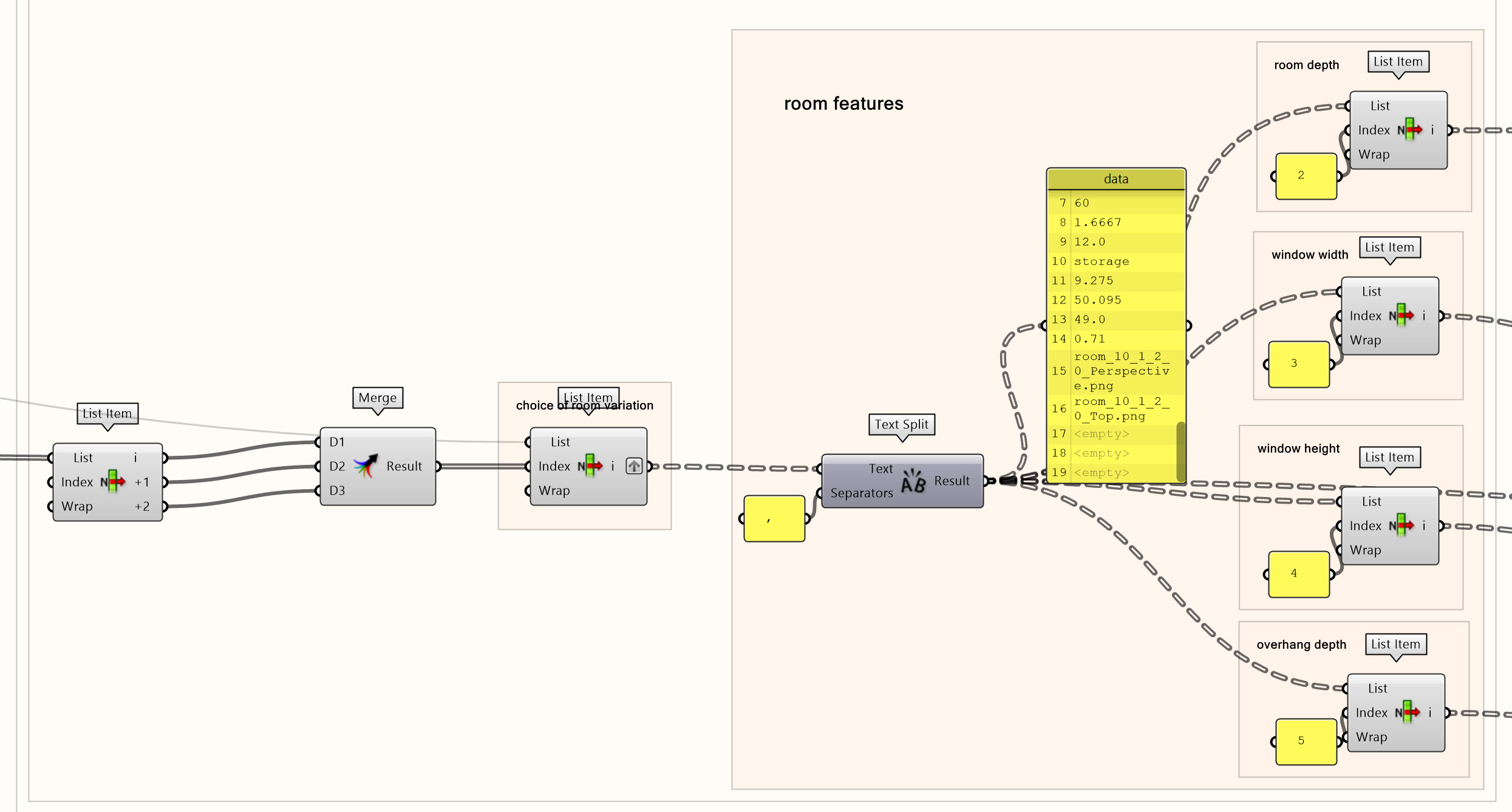Click the D1 input of Merge
This screenshot has height=812, width=1512.
pyautogui.click(x=336, y=442)
